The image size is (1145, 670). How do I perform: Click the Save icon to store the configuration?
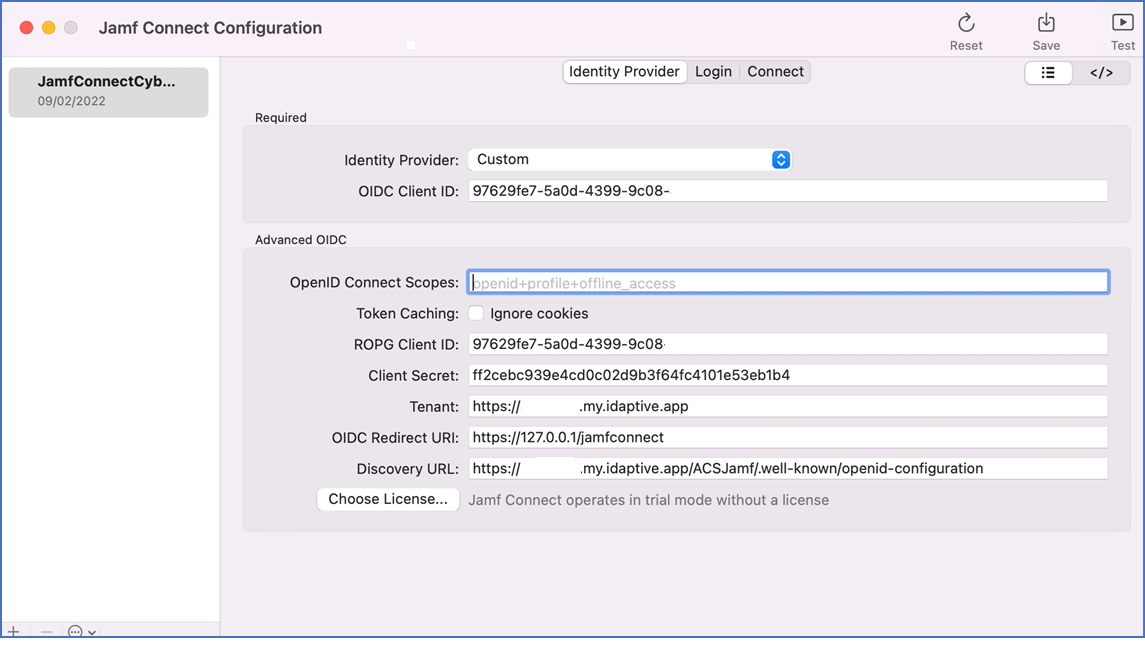coord(1046,28)
